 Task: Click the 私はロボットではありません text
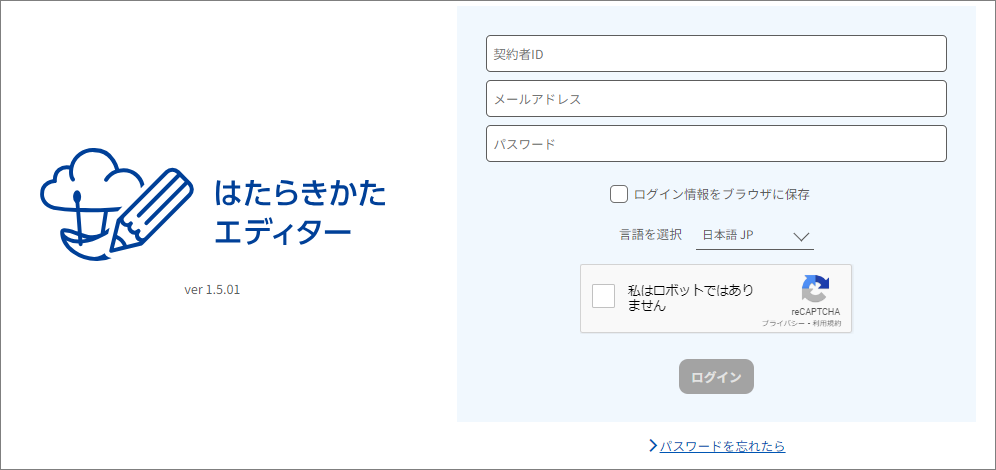click(x=690, y=297)
